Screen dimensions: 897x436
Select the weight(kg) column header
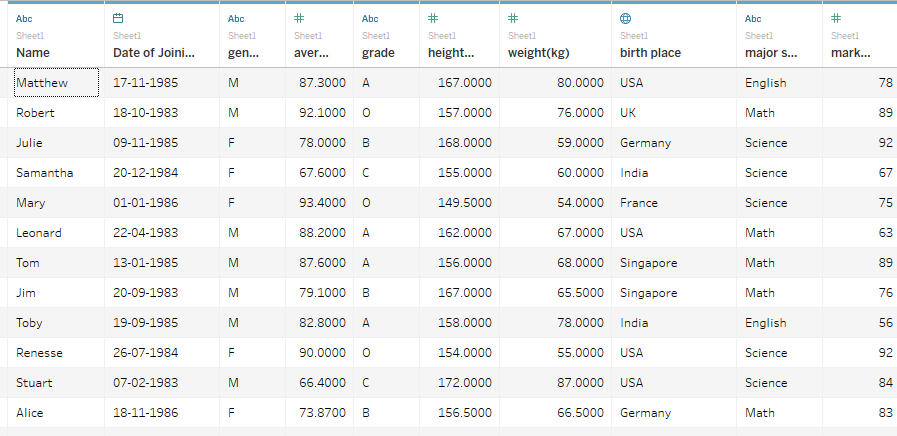(x=540, y=52)
